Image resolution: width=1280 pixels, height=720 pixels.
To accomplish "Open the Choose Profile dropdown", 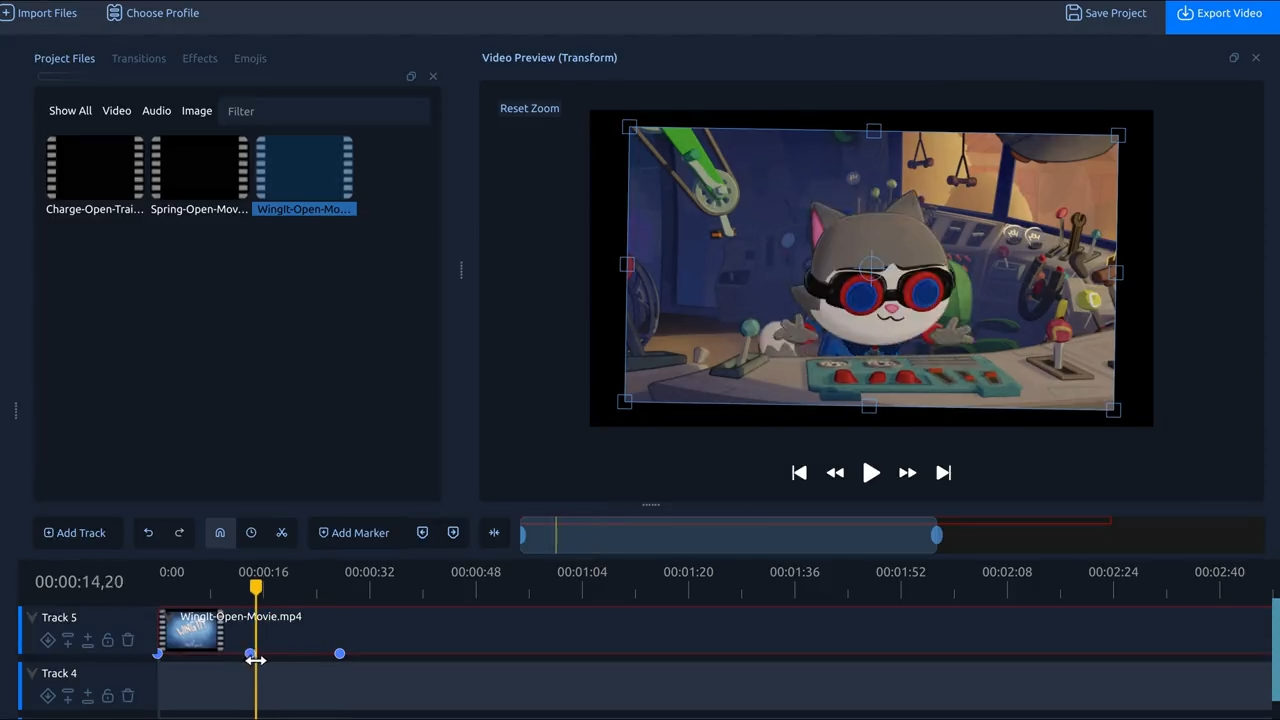I will 152,13.
